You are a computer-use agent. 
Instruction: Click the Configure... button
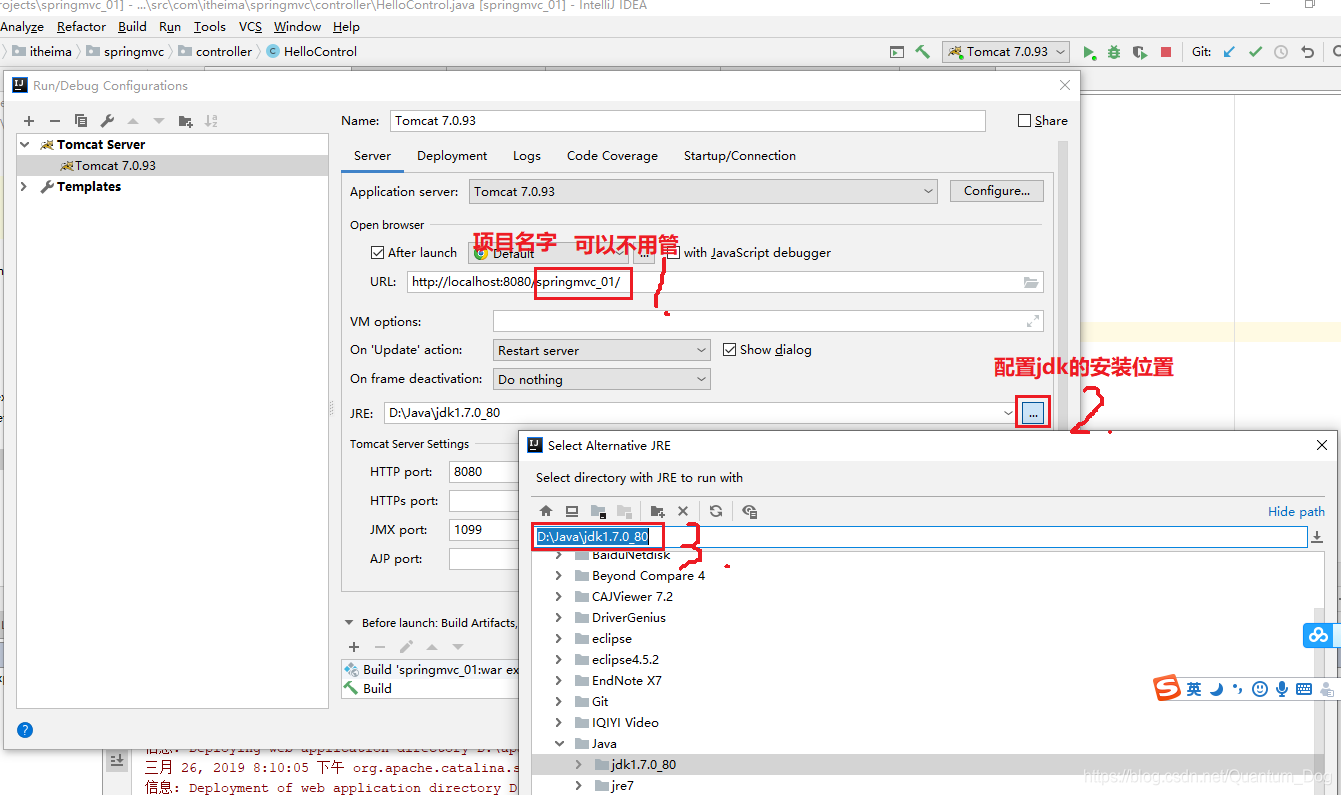click(997, 191)
